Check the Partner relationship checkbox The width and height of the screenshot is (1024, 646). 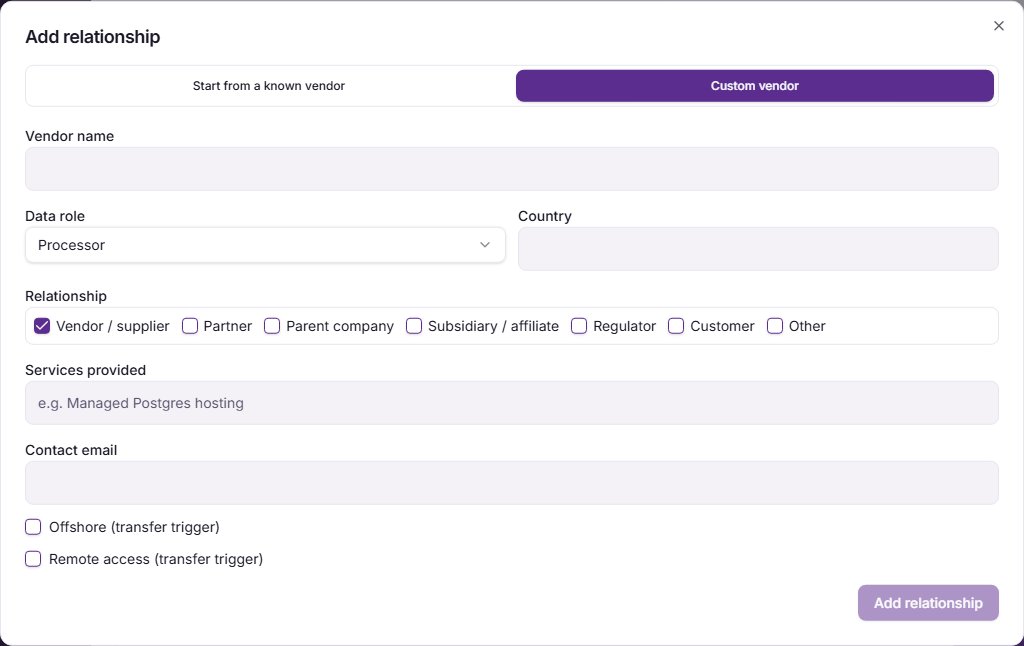[x=189, y=326]
